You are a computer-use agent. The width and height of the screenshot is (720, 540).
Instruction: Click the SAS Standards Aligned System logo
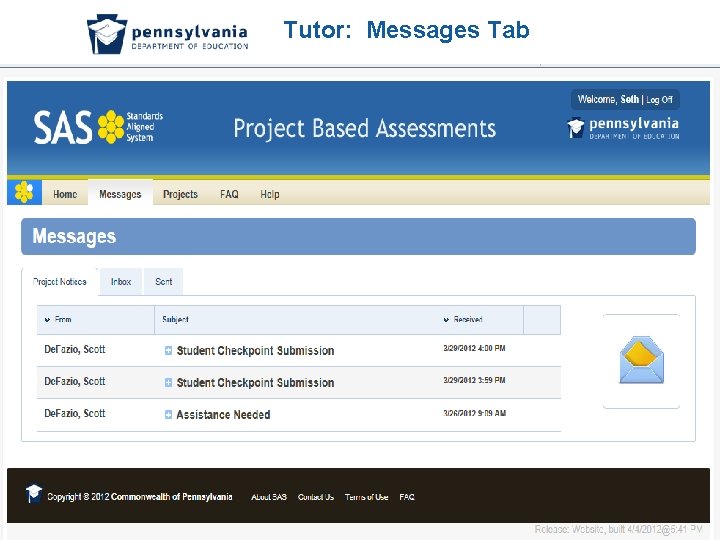[98, 127]
